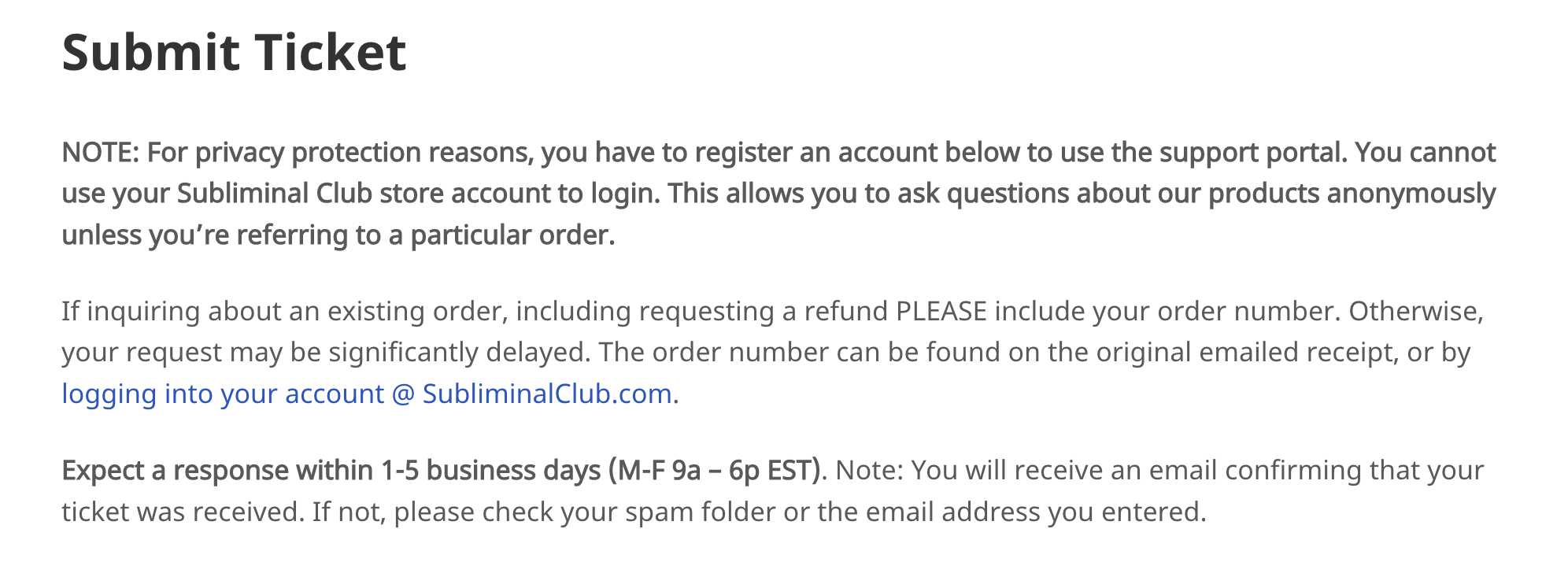Click "ticket was received" text
1568x562 pixels.
180,512
